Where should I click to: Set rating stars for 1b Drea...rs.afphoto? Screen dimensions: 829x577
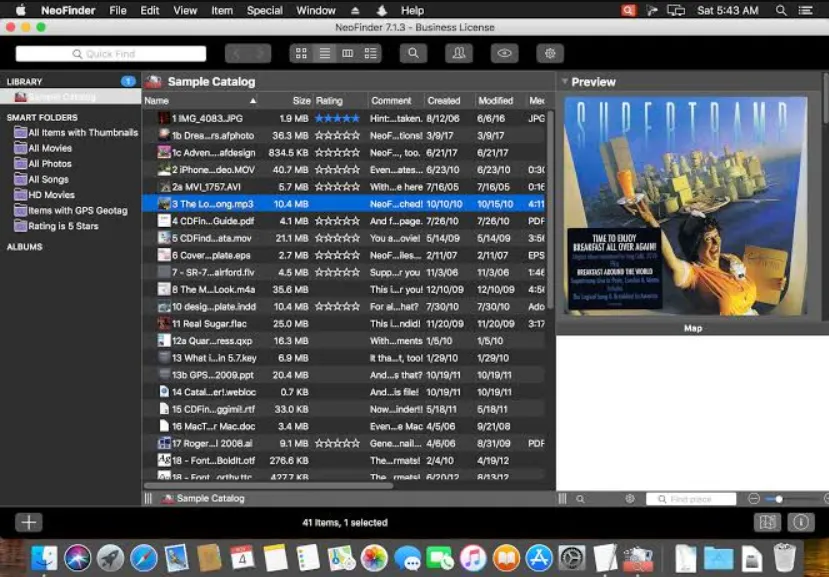337,135
